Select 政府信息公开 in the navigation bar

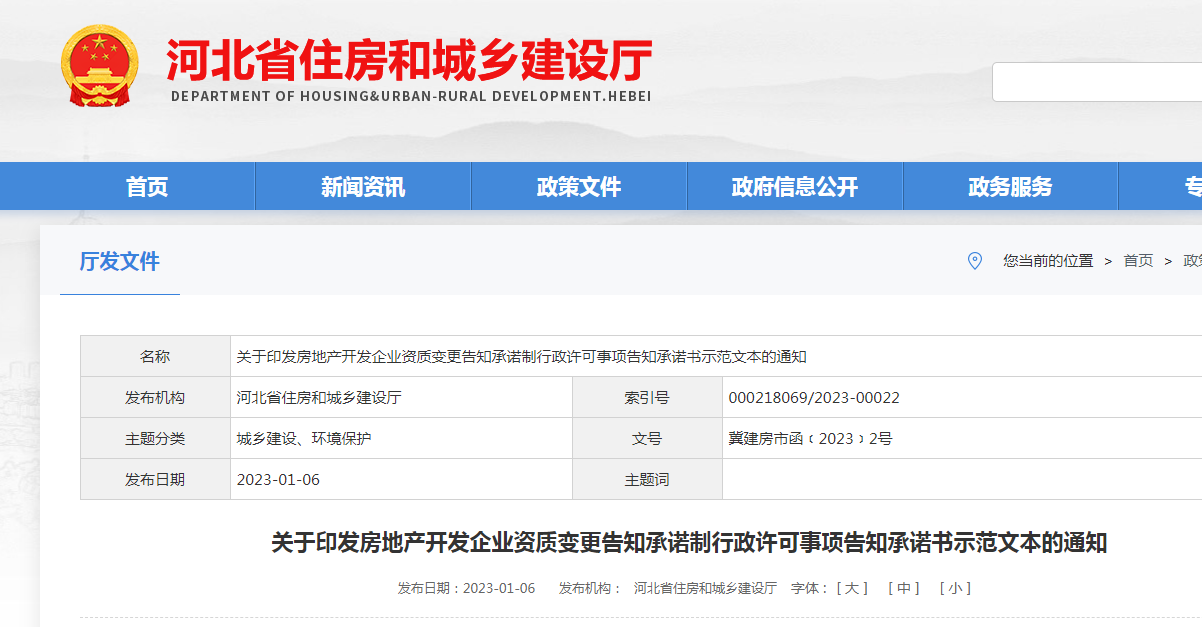[x=795, y=187]
